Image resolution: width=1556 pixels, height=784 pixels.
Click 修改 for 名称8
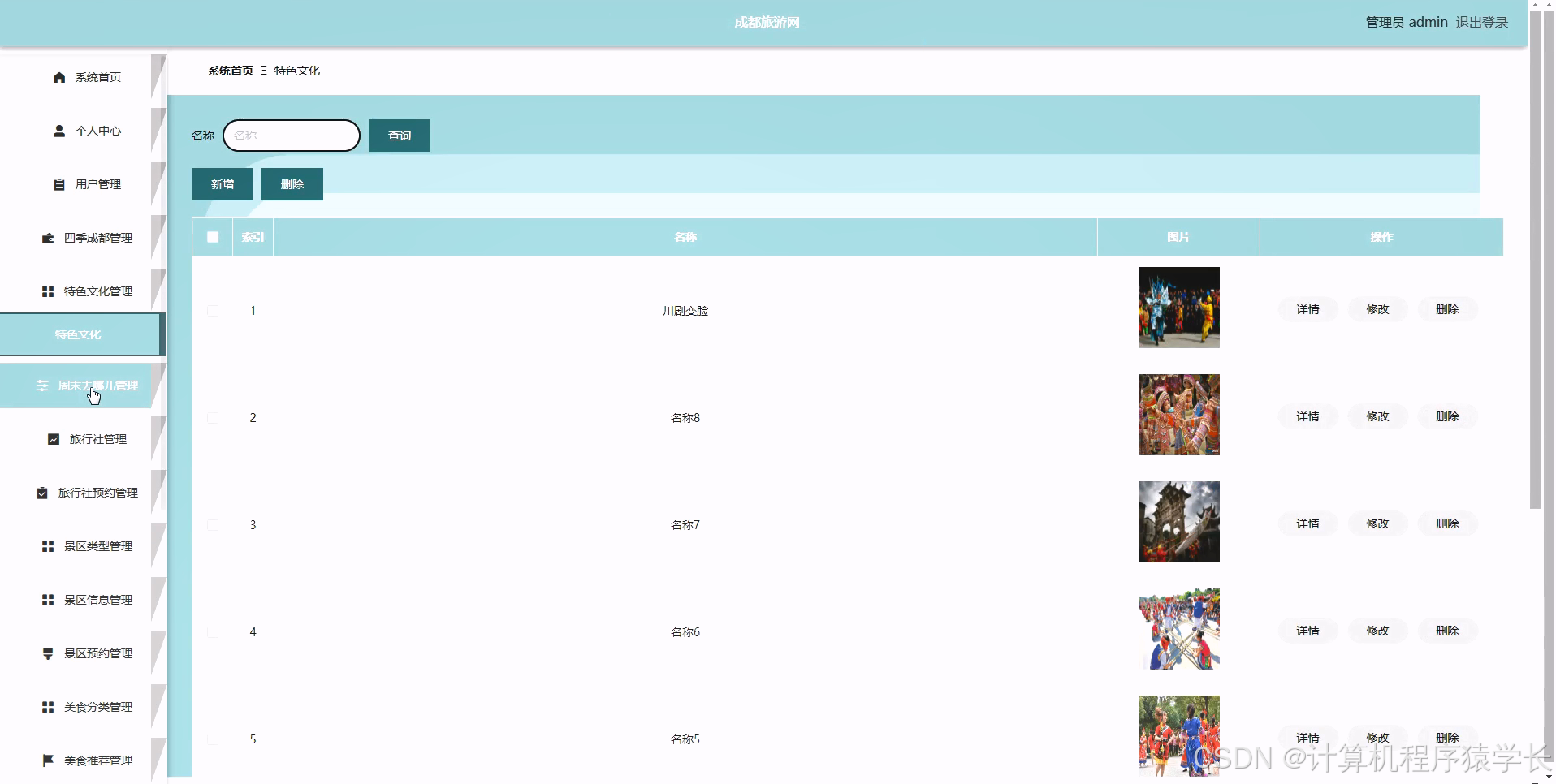click(x=1377, y=416)
